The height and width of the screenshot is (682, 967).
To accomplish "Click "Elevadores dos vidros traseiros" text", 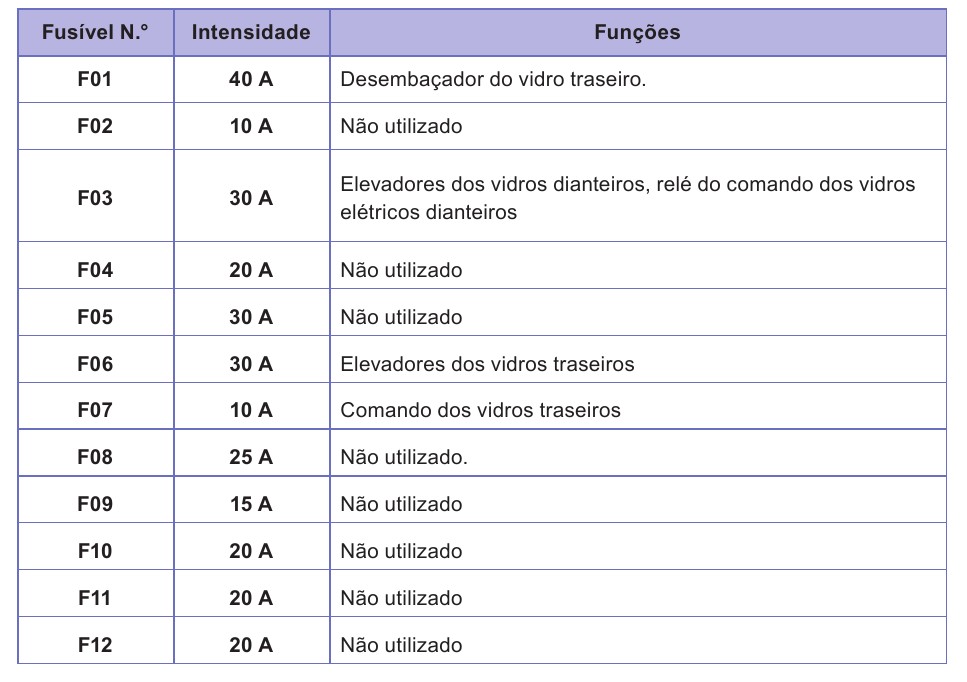I will [487, 364].
